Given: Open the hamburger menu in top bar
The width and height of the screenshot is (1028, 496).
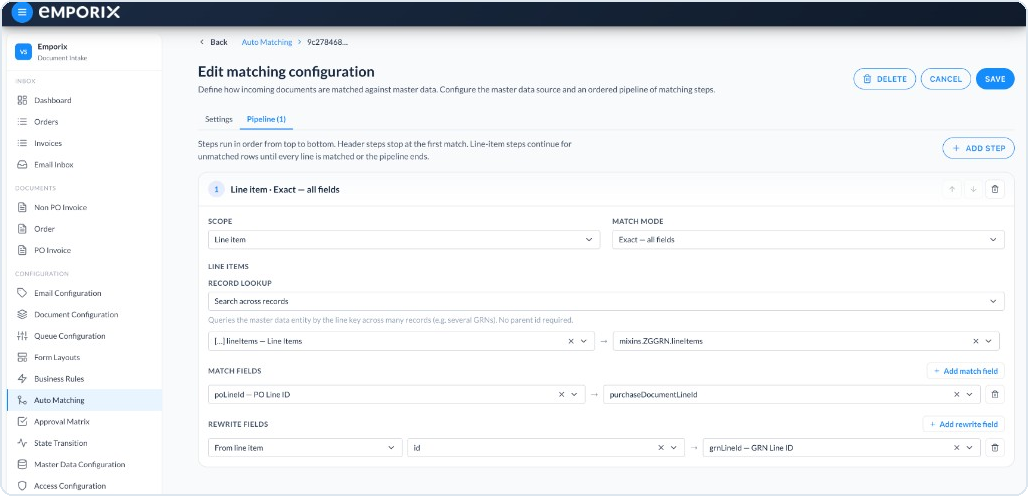Looking at the screenshot, I should point(22,12).
